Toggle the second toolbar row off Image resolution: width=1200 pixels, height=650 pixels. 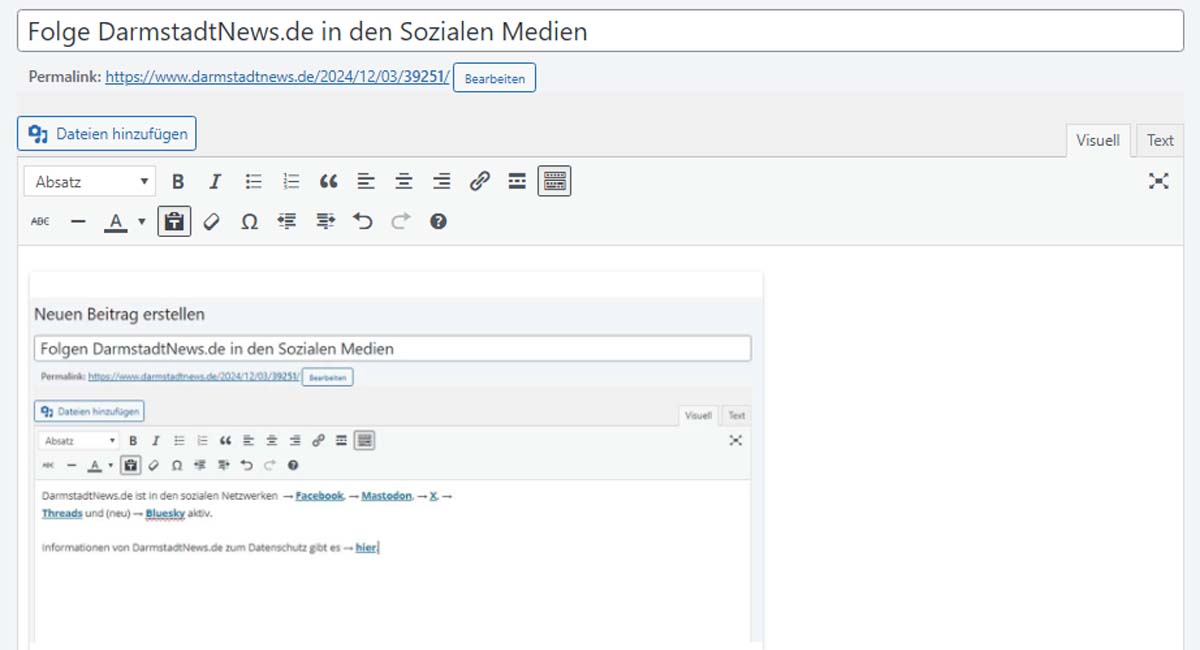coord(554,181)
